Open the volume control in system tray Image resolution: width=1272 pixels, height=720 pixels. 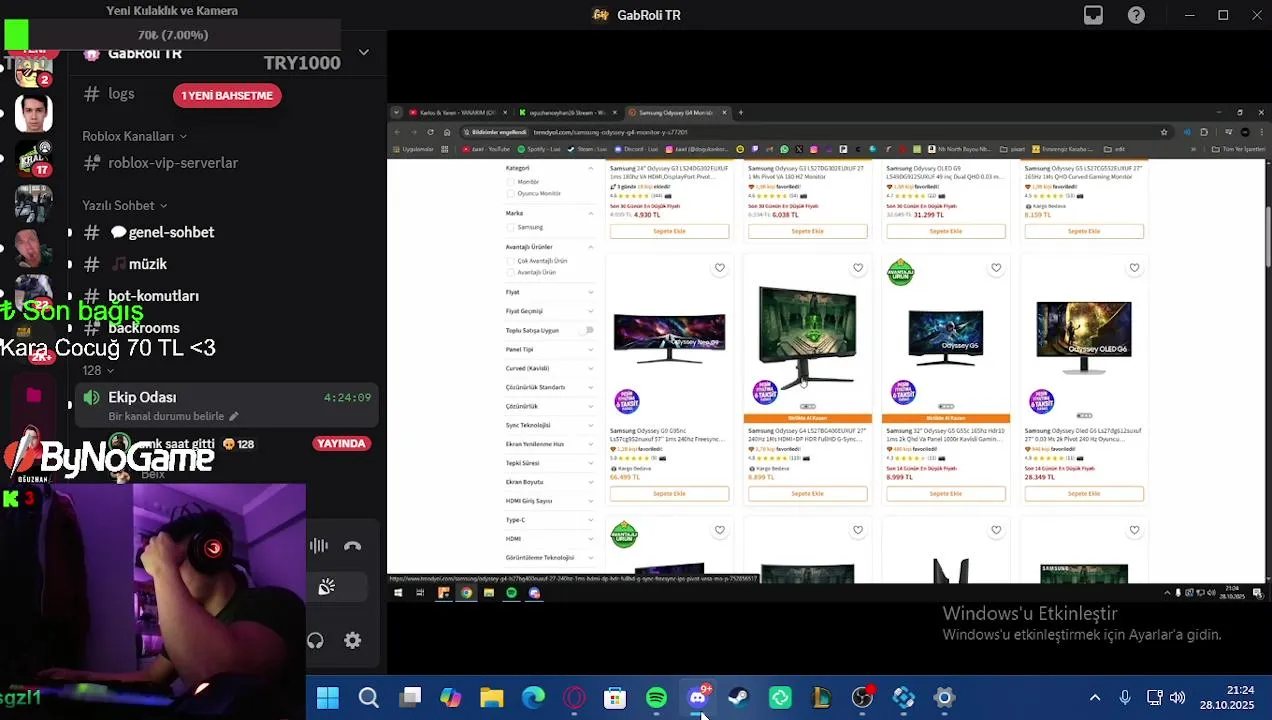point(1177,698)
